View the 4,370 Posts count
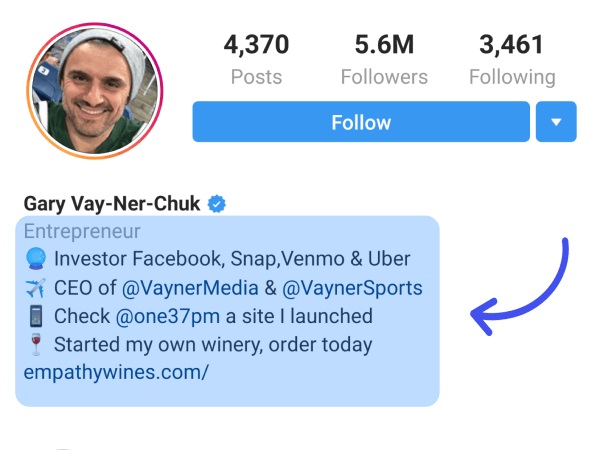This screenshot has height=450, width=600. [x=256, y=59]
